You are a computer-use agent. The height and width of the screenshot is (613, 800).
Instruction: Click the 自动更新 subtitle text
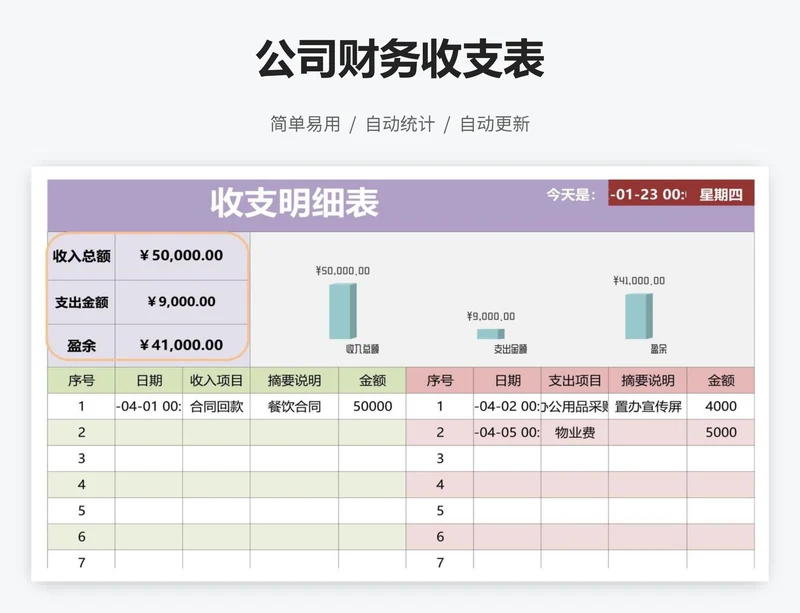click(495, 124)
